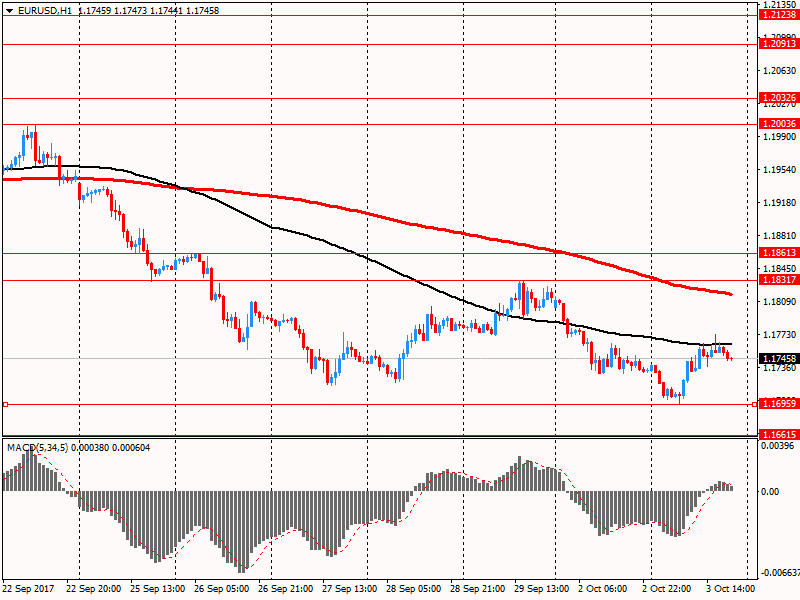Click the 1.19900 price scale value
800x600 pixels.
click(x=780, y=137)
